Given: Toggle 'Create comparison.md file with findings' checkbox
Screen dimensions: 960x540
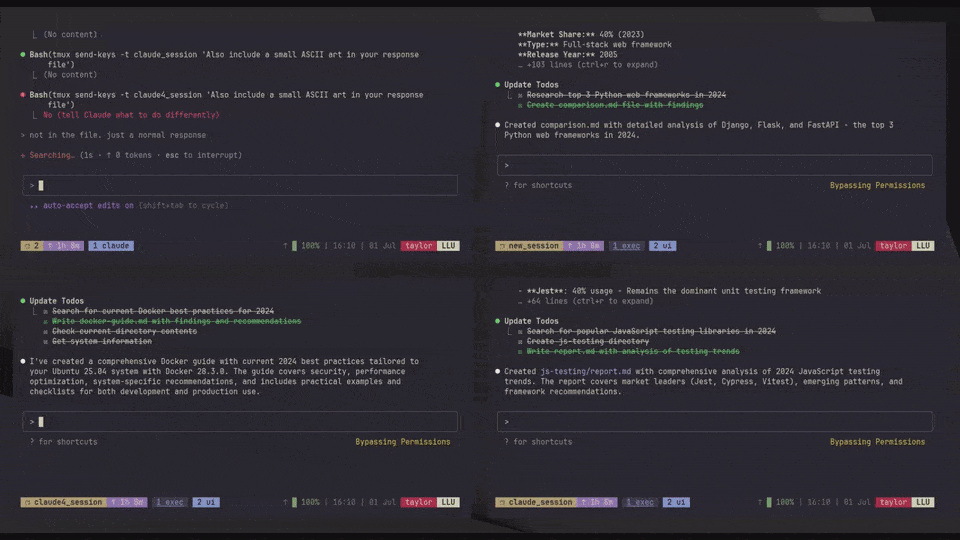Looking at the screenshot, I should click(x=520, y=105).
